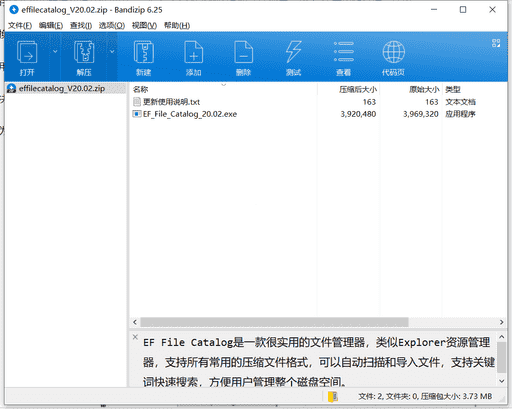The image size is (512, 409).
Task: Open the 视图(V) menu
Action: (144, 25)
